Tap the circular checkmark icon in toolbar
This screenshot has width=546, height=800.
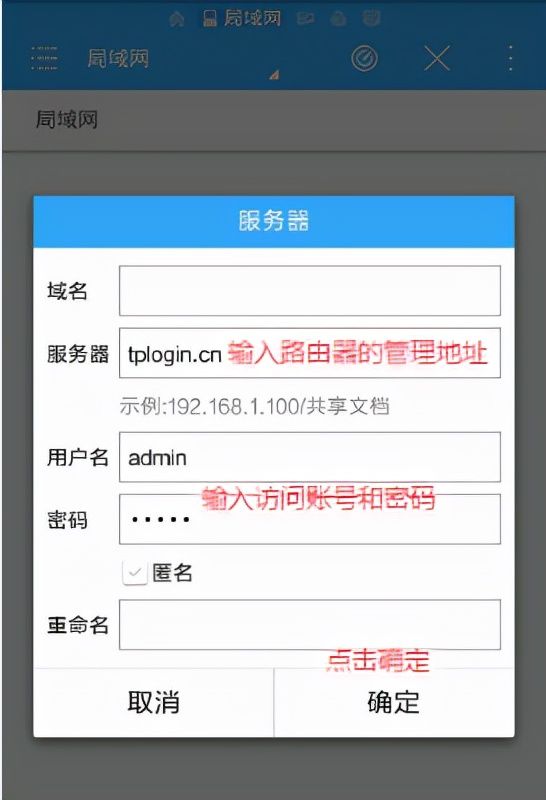(x=364, y=58)
